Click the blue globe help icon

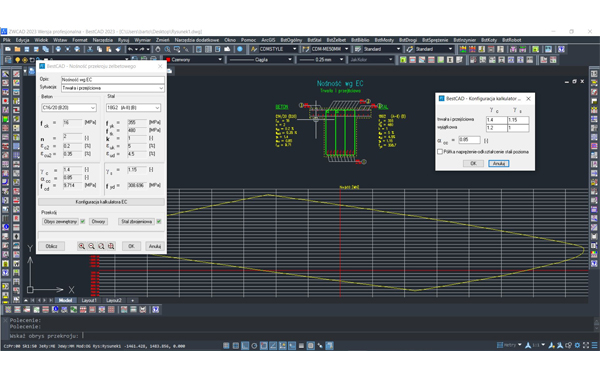(240, 49)
